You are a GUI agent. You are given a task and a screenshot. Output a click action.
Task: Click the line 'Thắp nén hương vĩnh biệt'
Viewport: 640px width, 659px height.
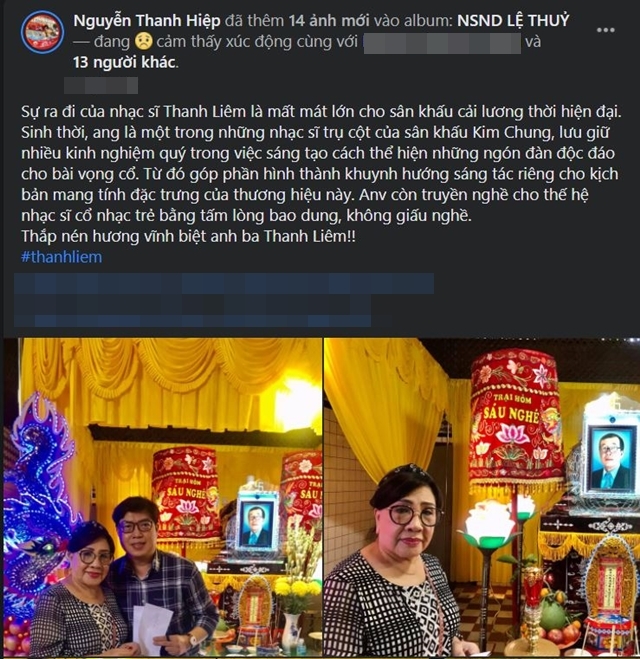(188, 236)
